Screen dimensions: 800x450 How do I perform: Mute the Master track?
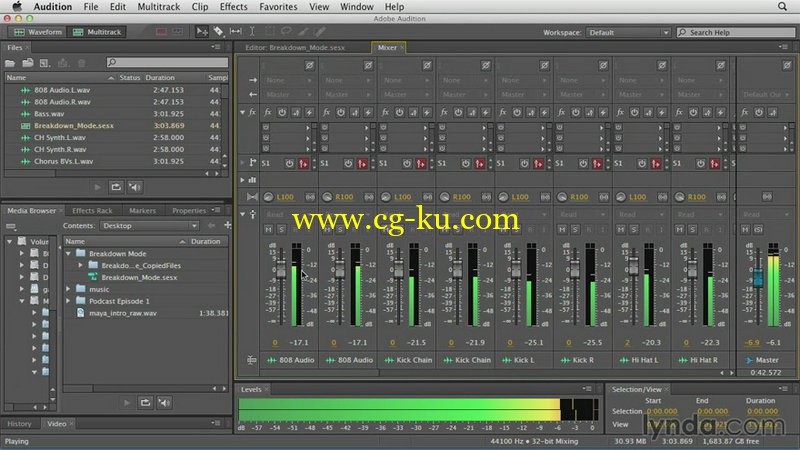745,230
